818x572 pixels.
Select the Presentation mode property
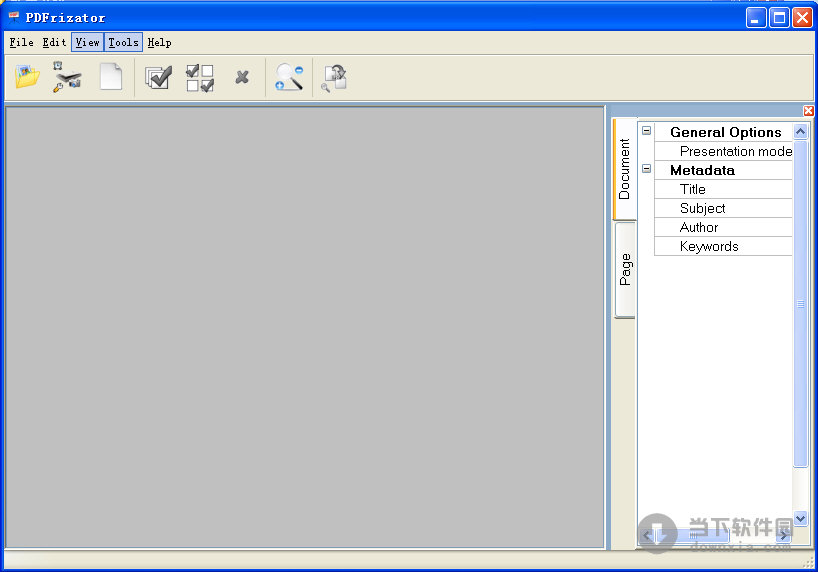click(724, 151)
